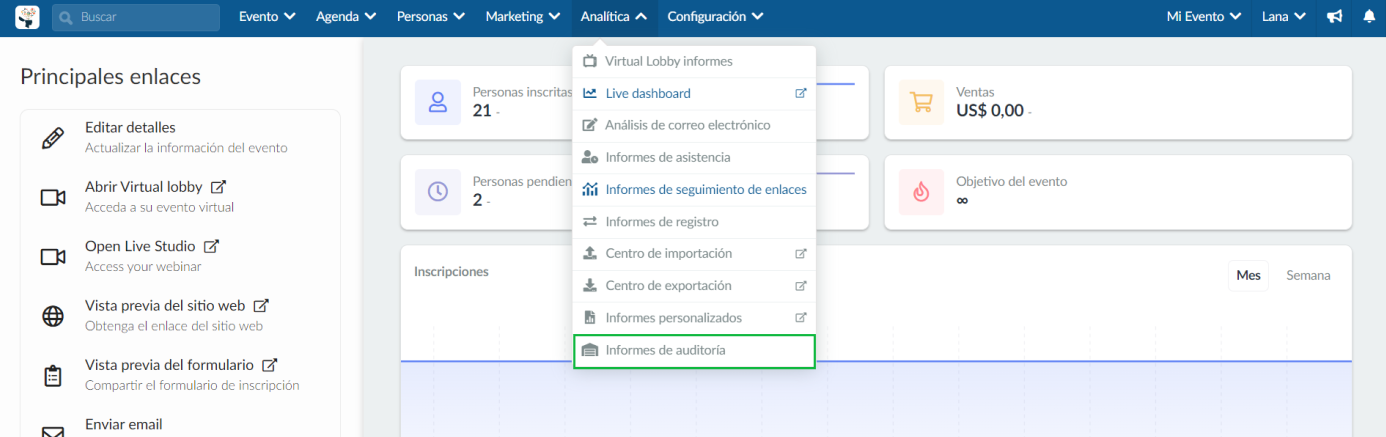Expand the Evento menu
The height and width of the screenshot is (437, 1386).
point(267,17)
